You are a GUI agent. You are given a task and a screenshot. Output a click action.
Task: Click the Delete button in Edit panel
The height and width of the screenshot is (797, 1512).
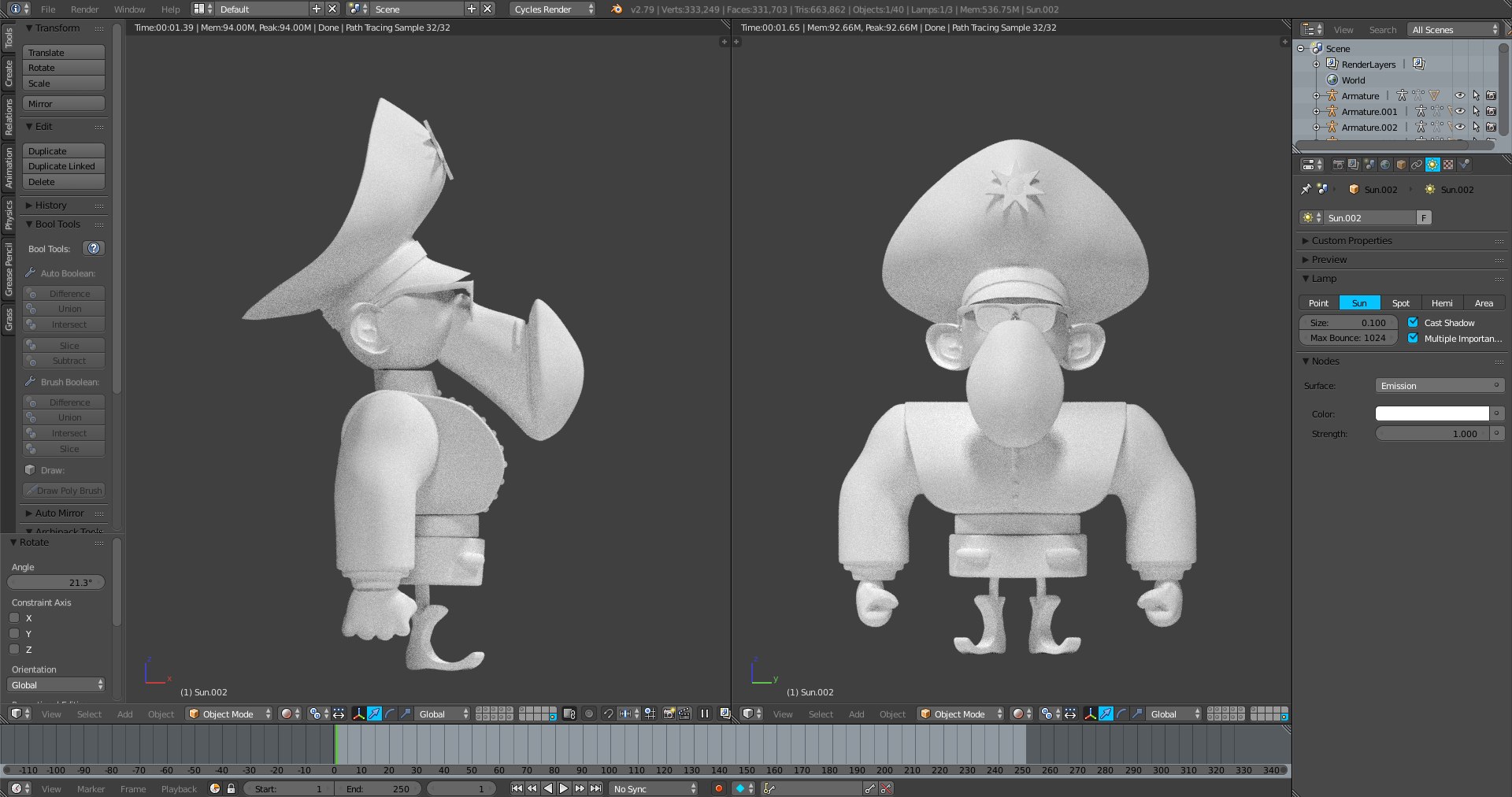click(64, 182)
